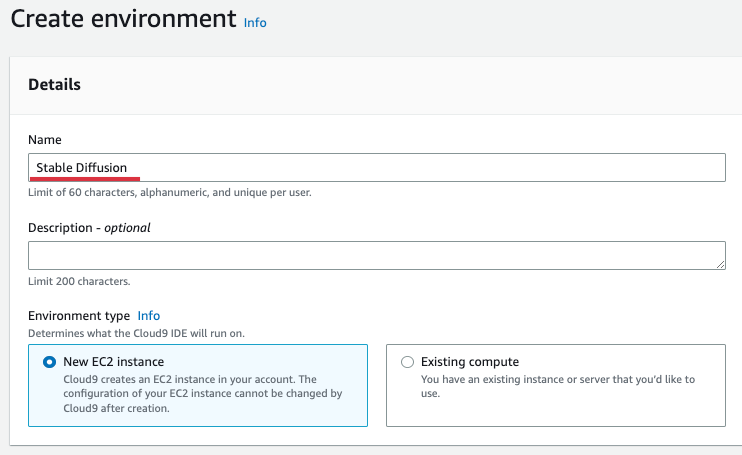Click the "Limit of 60 characters" hint text

pos(169,192)
